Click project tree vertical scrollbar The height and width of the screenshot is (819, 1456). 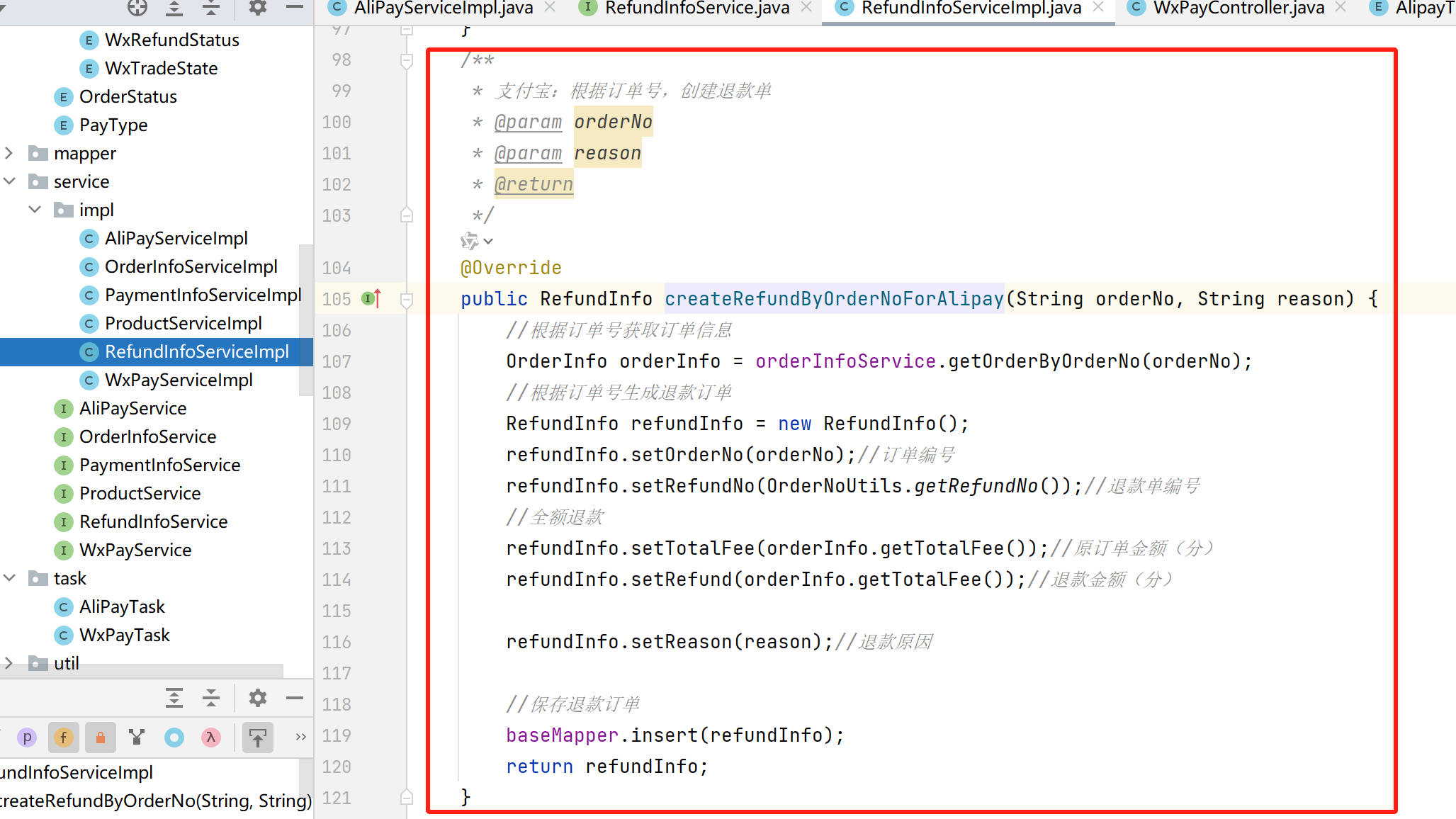click(x=305, y=319)
